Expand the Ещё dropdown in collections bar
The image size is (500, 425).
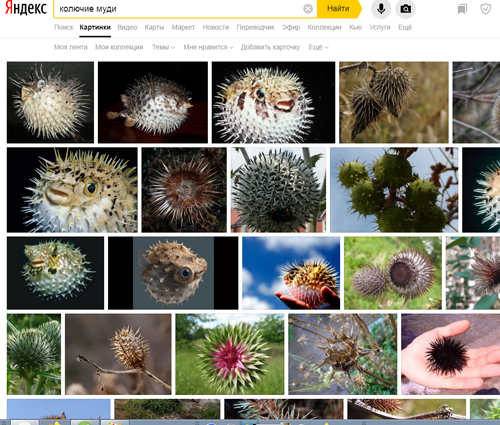click(x=318, y=47)
